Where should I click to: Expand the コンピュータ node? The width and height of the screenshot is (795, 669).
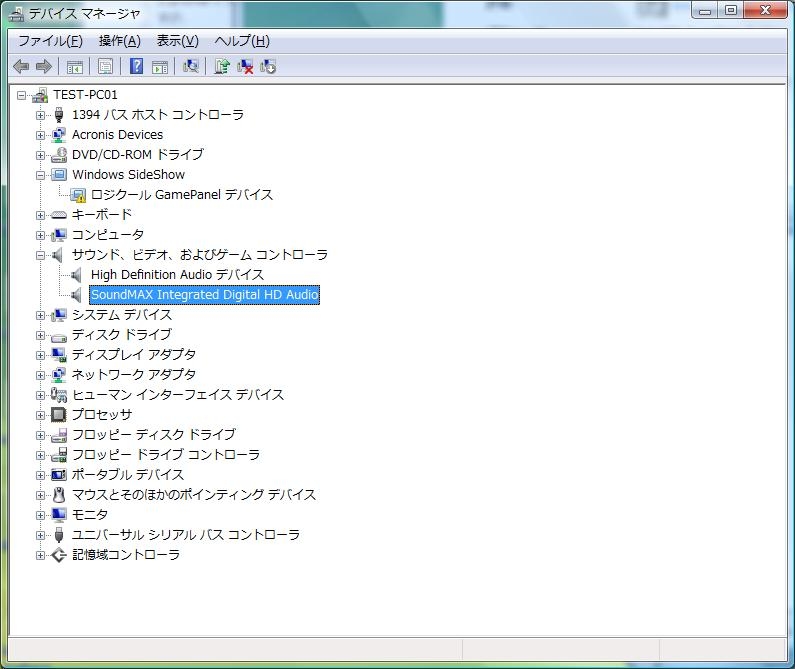tap(40, 235)
